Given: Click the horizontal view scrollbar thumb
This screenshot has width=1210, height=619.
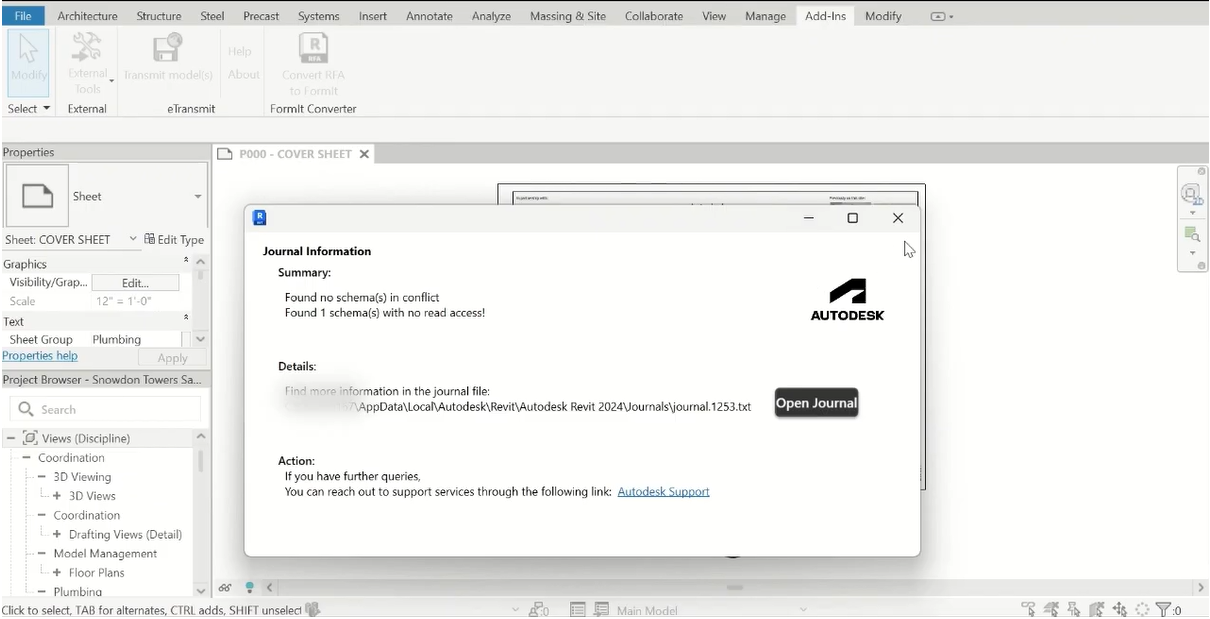Looking at the screenshot, I should (735, 588).
